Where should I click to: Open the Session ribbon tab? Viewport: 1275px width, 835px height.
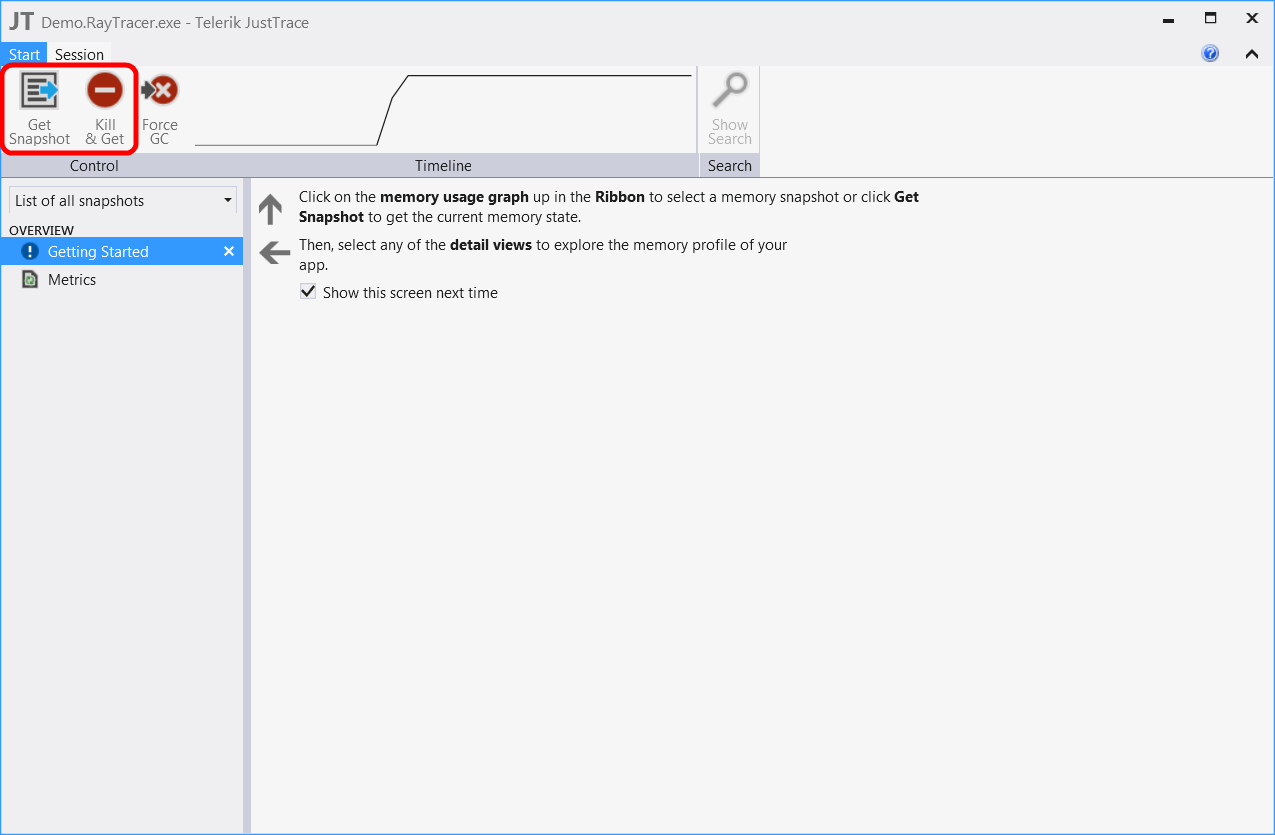(x=79, y=54)
